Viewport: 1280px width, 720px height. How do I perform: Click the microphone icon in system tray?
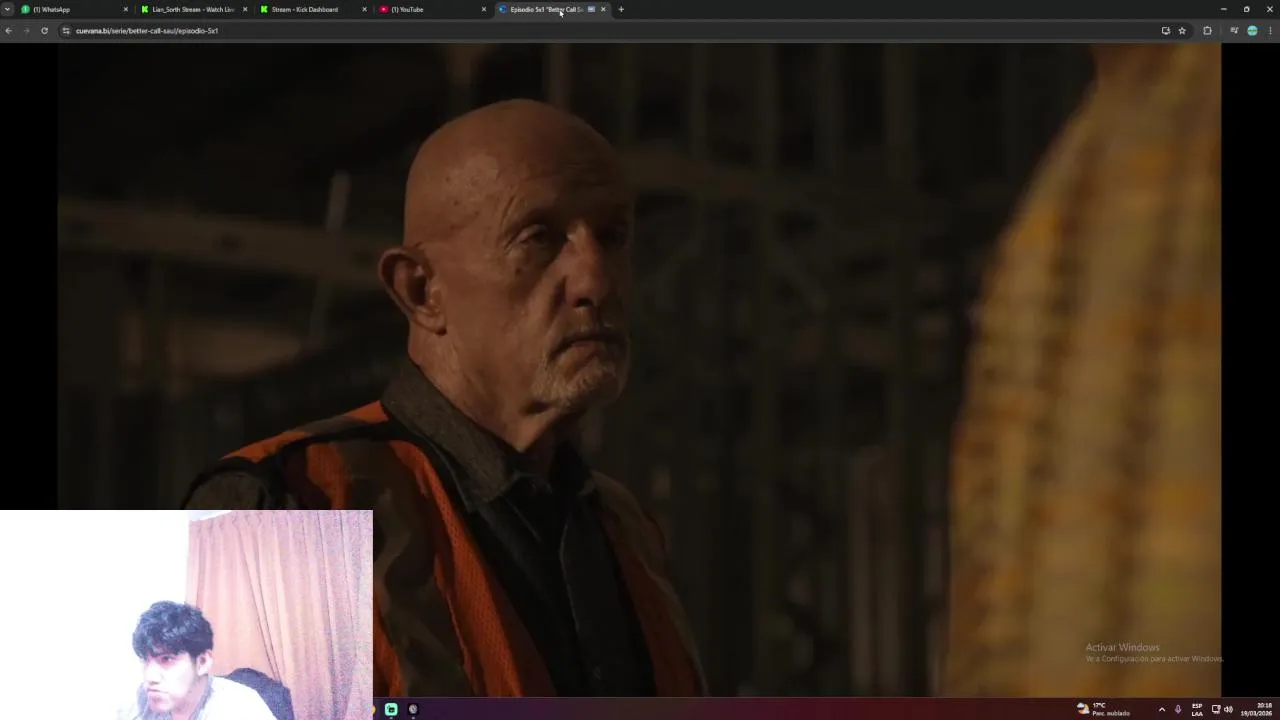[x=1178, y=709]
